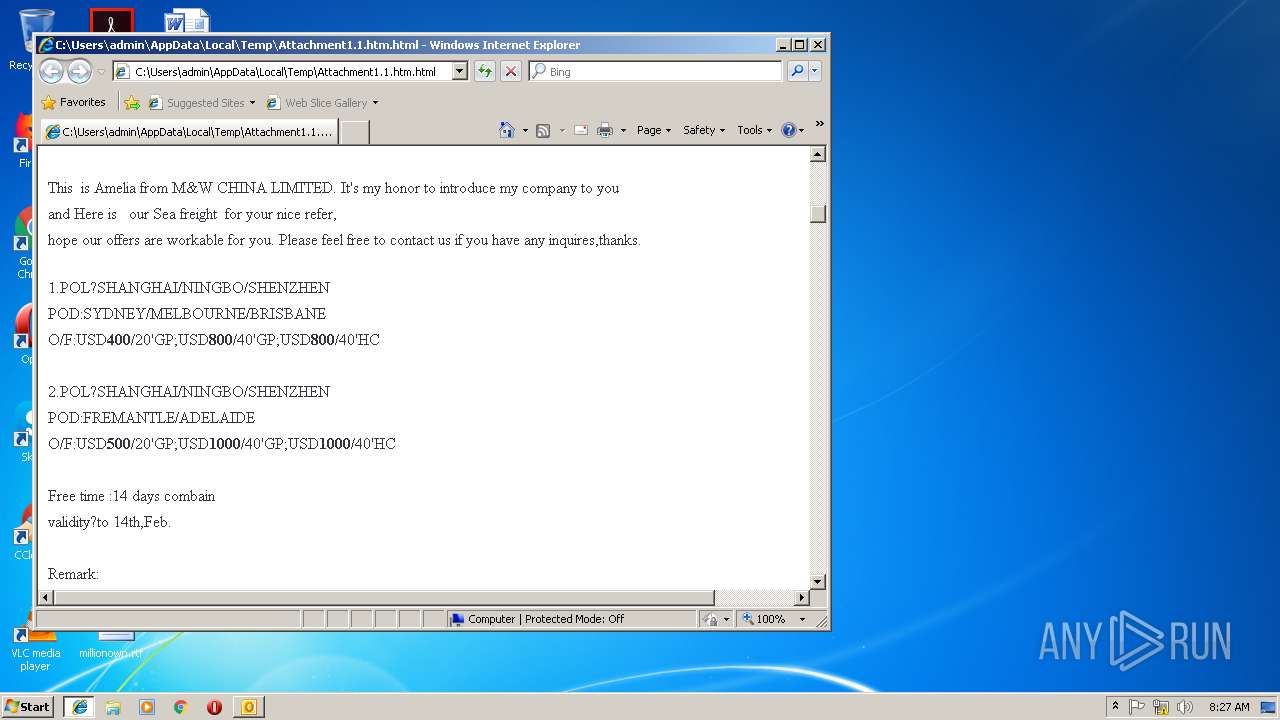Click the address bar file path
Viewport: 1280px width, 720px height.
(285, 71)
